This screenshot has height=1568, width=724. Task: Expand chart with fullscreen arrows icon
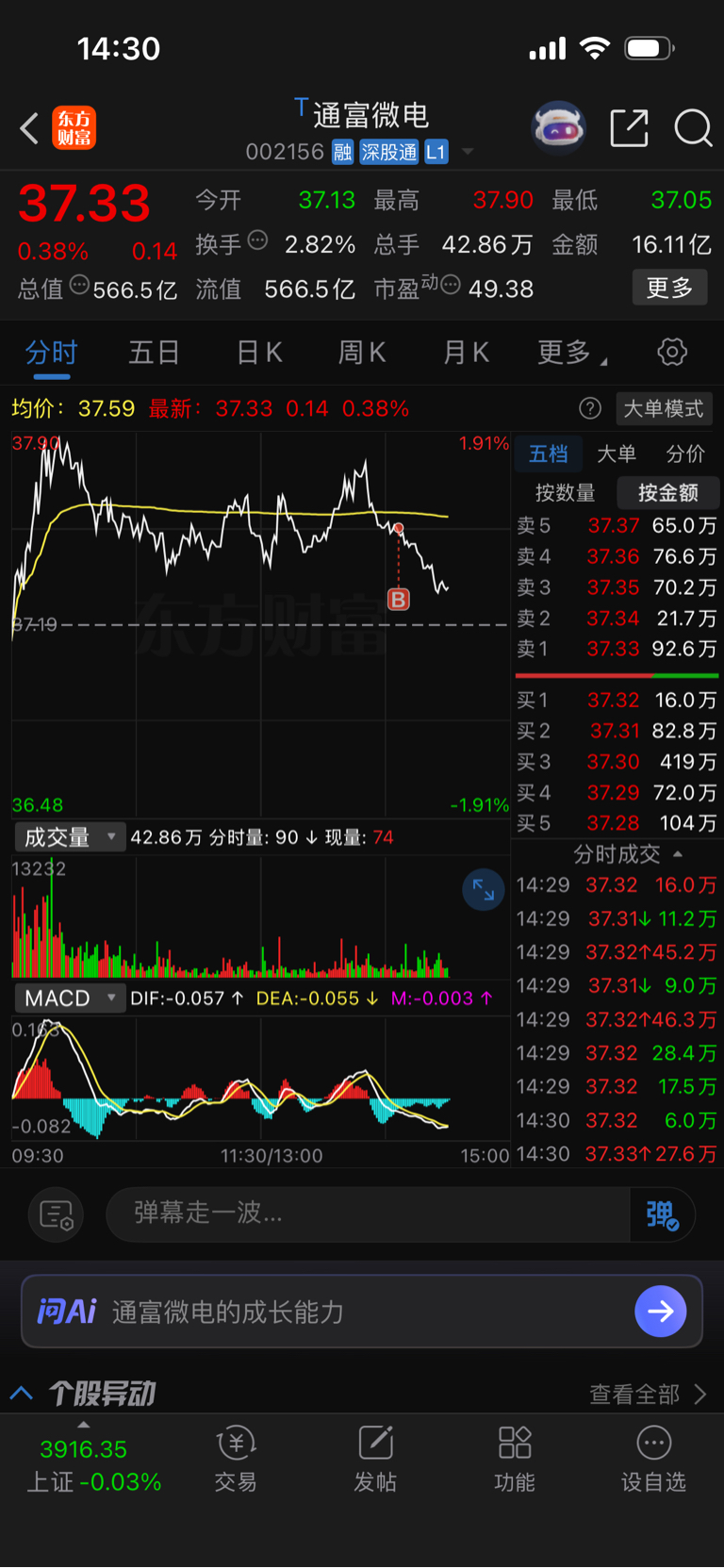pyautogui.click(x=484, y=889)
